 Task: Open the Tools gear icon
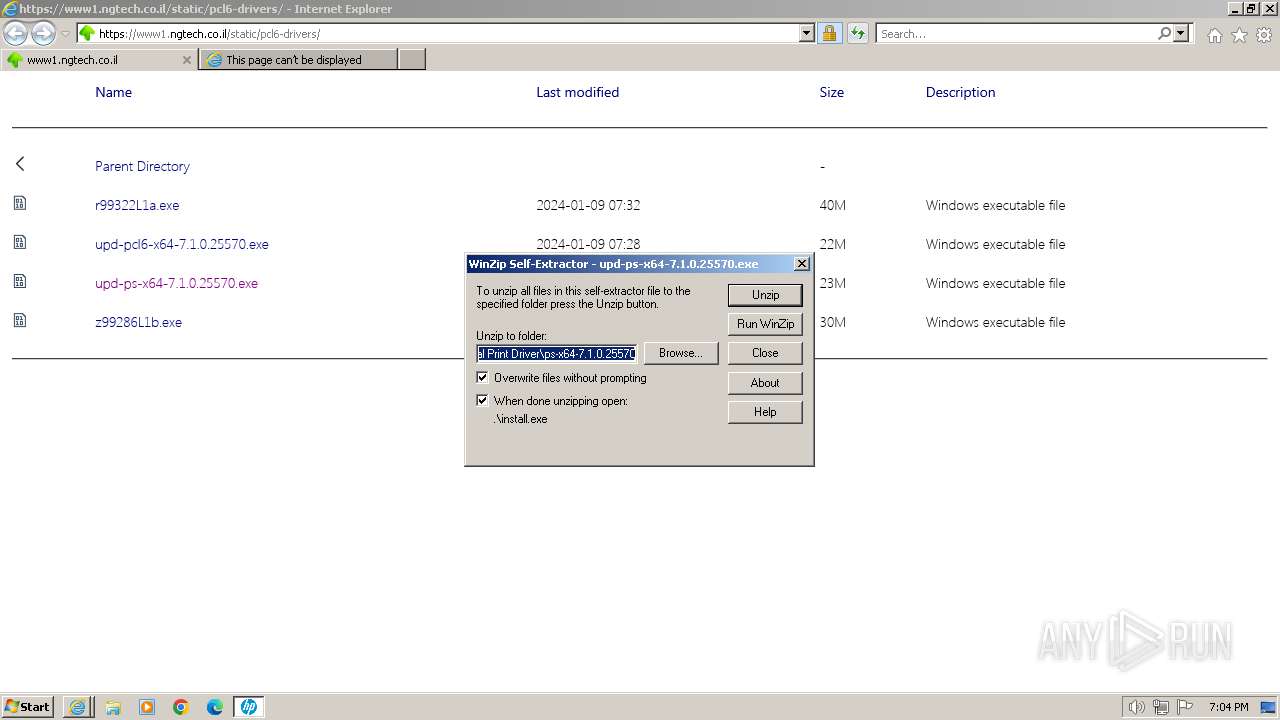coord(1264,35)
